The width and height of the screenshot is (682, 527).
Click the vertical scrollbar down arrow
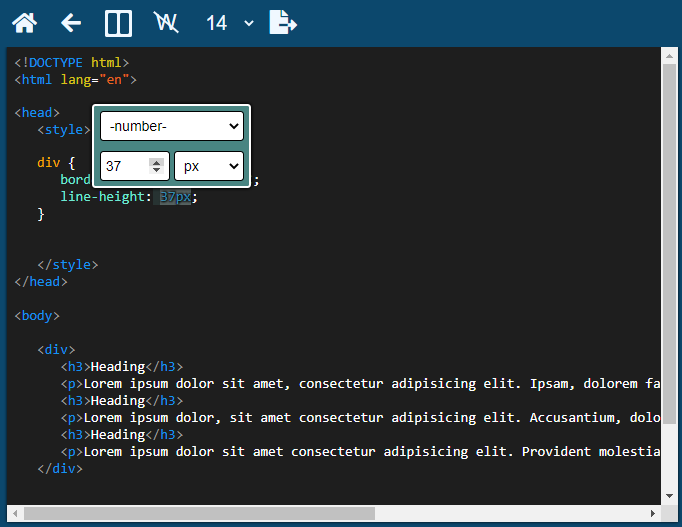(x=669, y=496)
